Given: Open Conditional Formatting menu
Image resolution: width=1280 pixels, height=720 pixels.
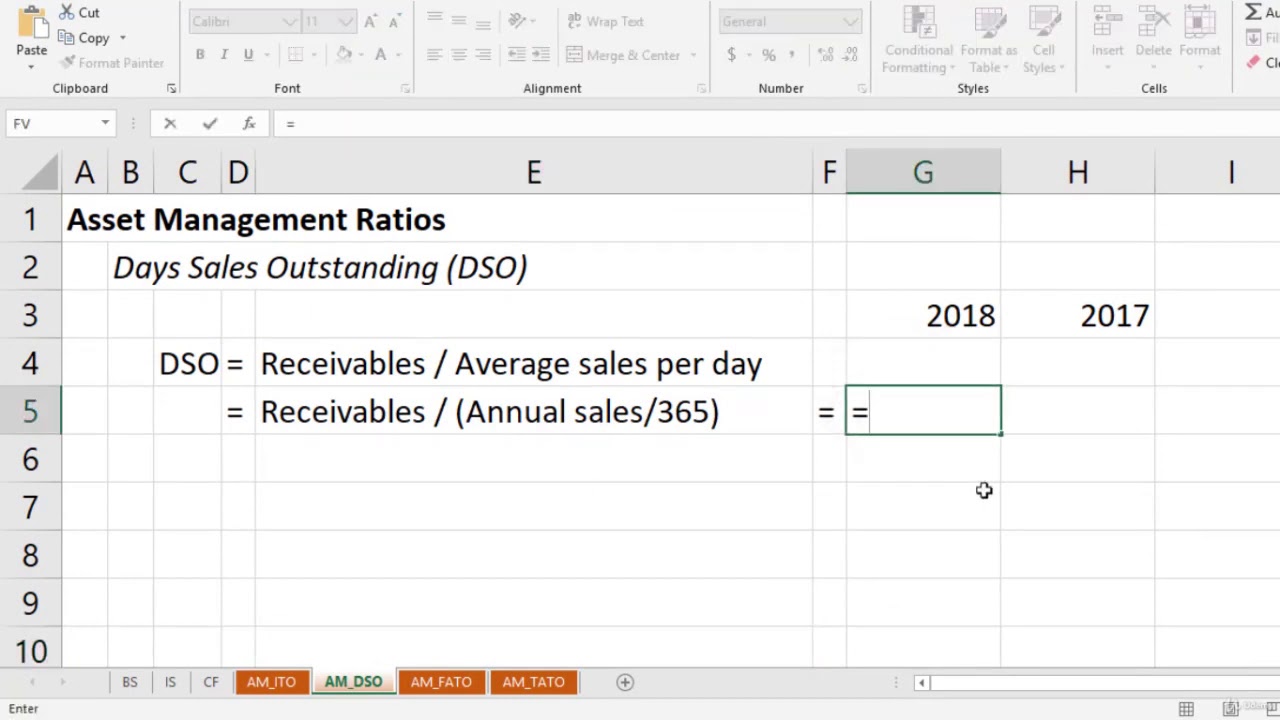Looking at the screenshot, I should [x=918, y=40].
